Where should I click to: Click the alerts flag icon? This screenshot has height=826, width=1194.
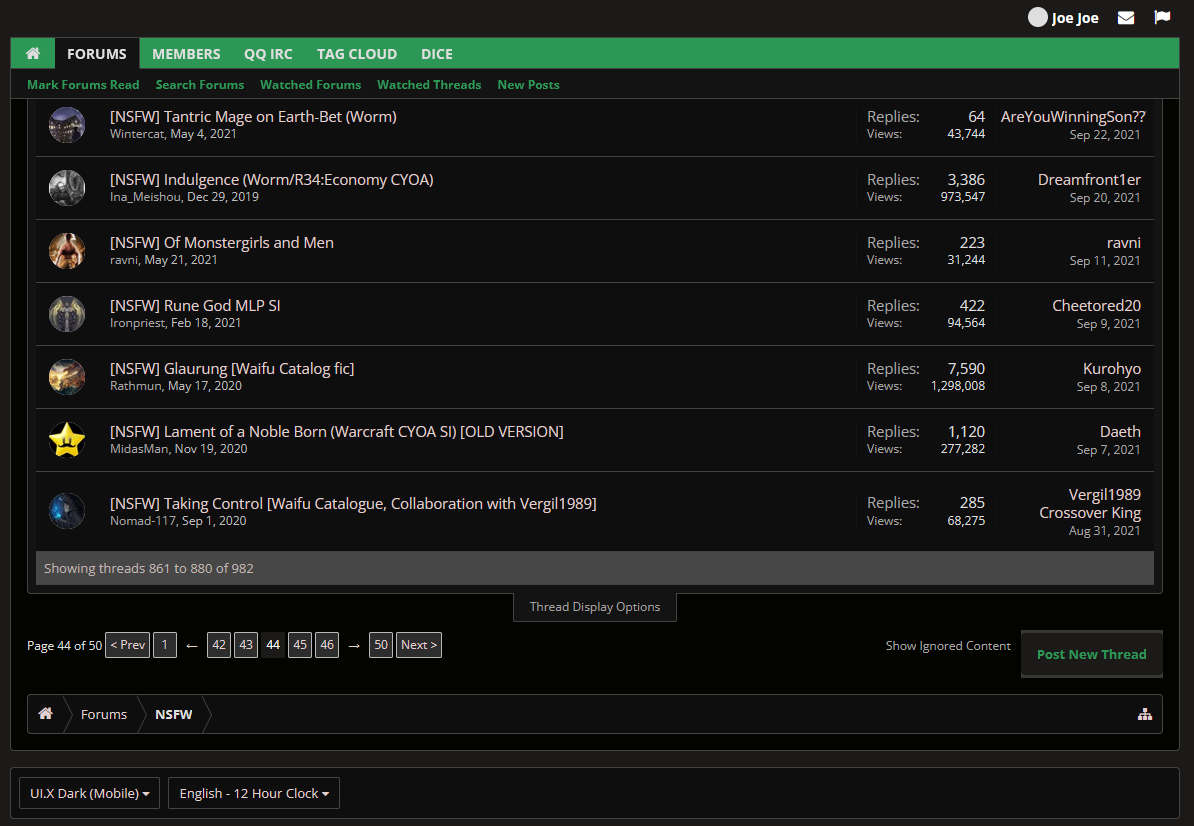coord(1162,18)
